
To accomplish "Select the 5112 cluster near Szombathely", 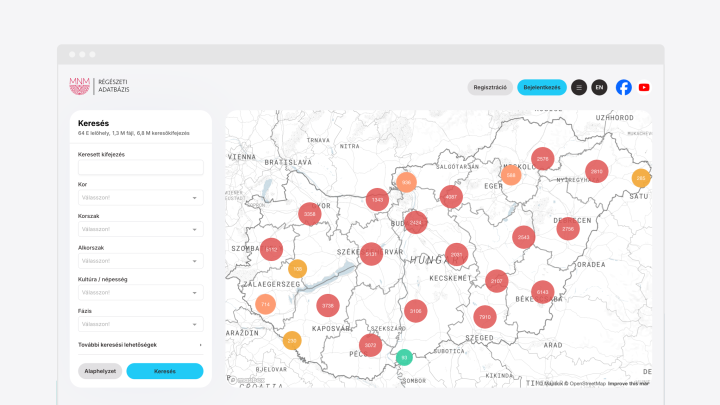I will 271,249.
